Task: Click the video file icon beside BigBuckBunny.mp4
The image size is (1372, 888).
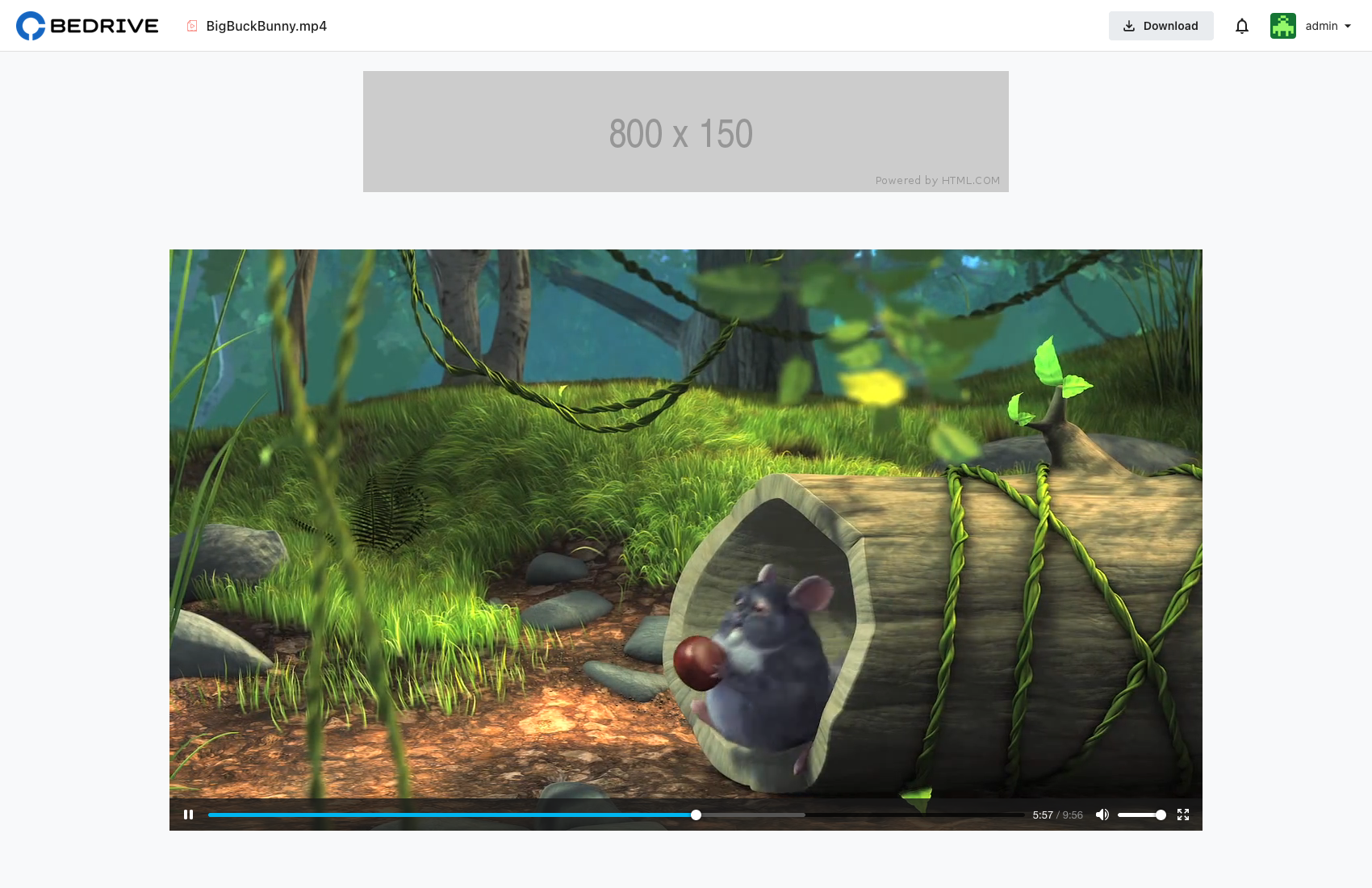Action: coord(192,26)
